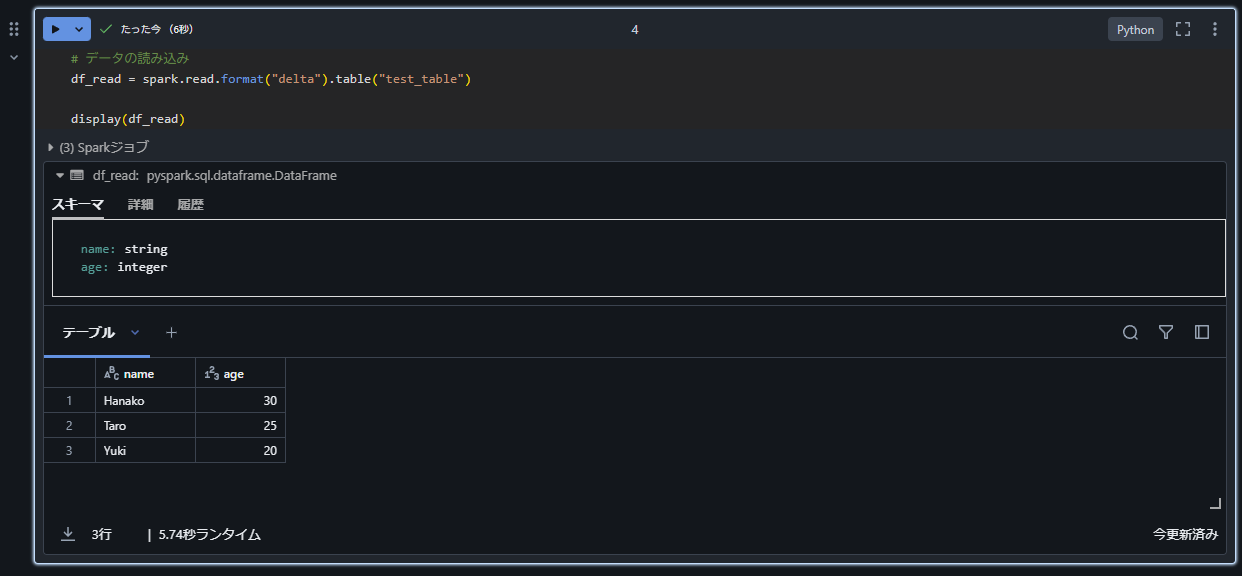Open the run options dropdown beside the play button
Image resolution: width=1242 pixels, height=576 pixels.
[77, 29]
